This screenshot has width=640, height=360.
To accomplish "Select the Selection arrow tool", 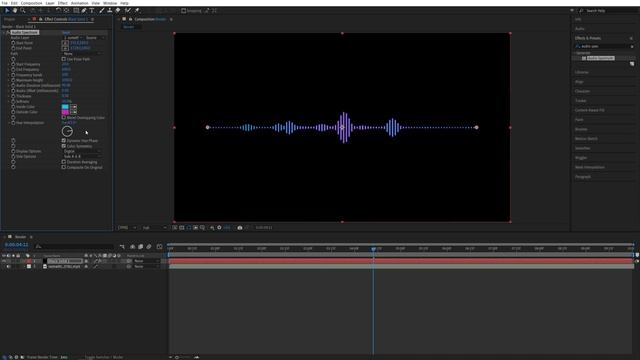I will 7,11.
